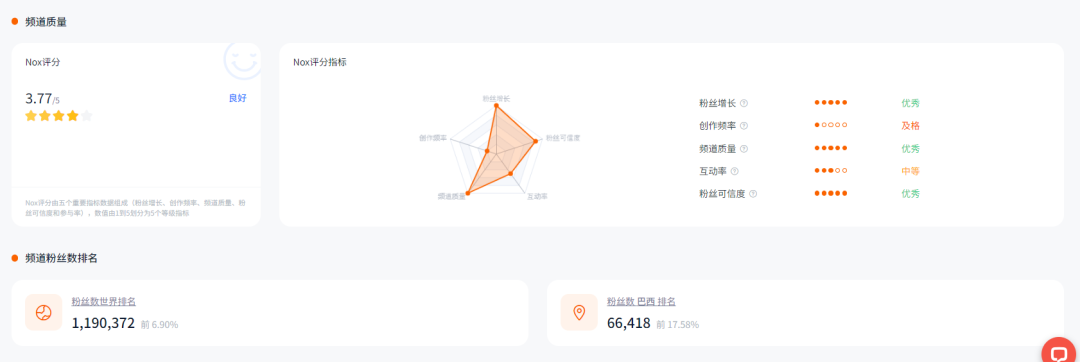1080x362 pixels.
Task: Click the help icon next to 创作频率
Action: (744, 126)
